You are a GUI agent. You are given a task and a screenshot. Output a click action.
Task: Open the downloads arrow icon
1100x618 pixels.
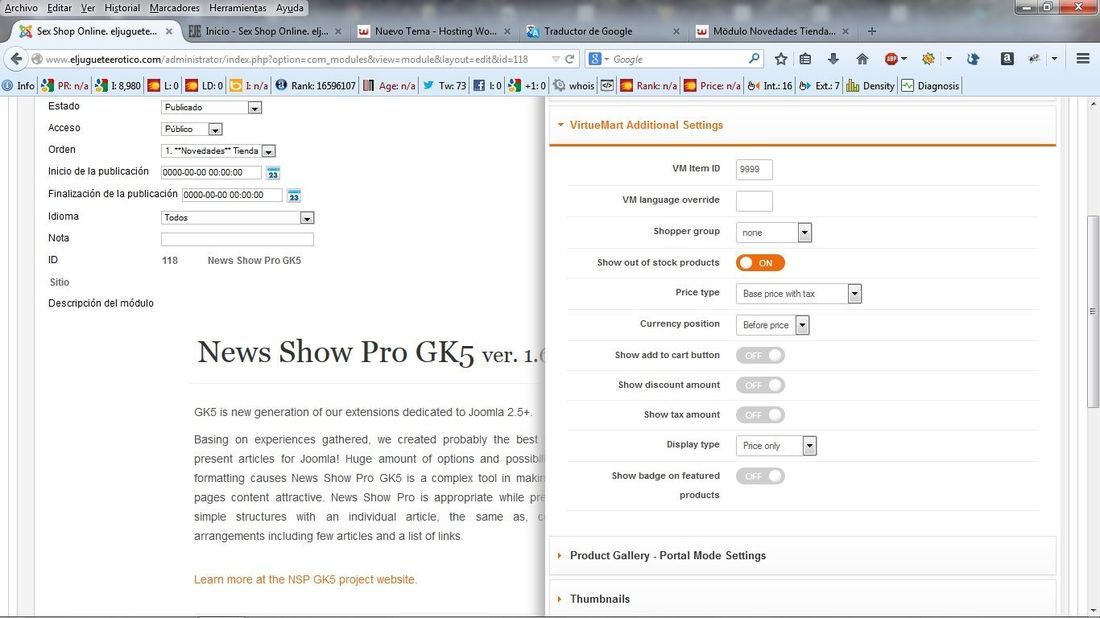pyautogui.click(x=833, y=59)
